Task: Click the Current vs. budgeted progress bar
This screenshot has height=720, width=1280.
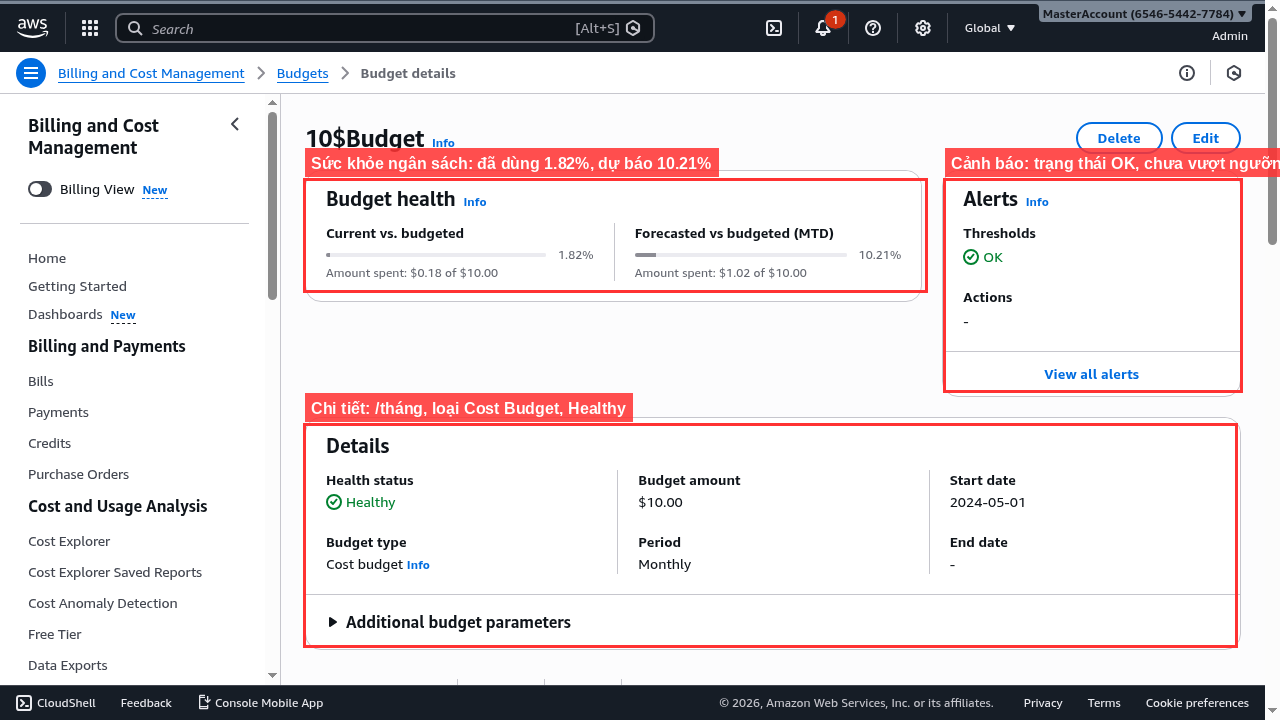Action: 435,255
